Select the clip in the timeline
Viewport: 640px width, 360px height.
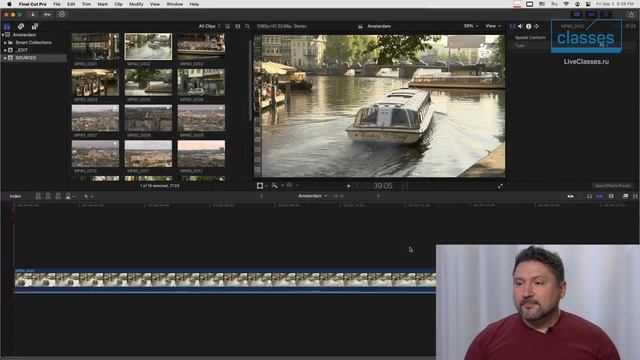click(x=225, y=280)
